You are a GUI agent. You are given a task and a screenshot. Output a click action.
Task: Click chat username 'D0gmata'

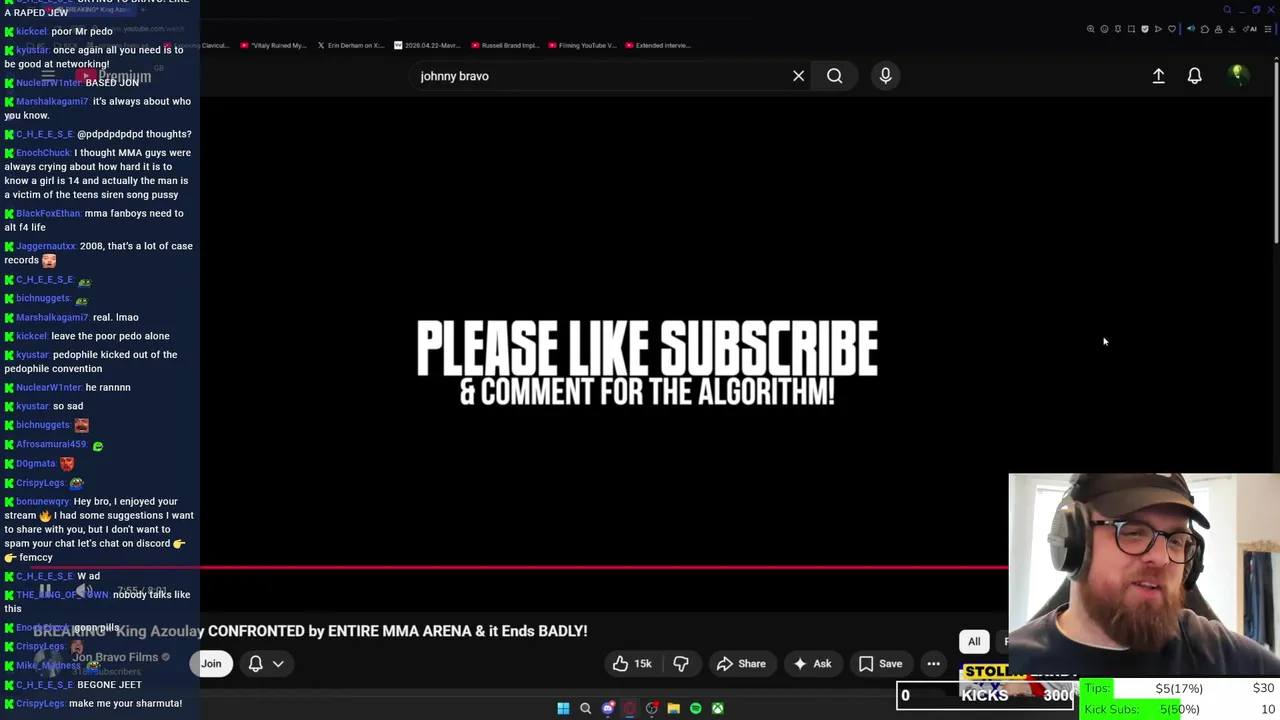point(36,463)
